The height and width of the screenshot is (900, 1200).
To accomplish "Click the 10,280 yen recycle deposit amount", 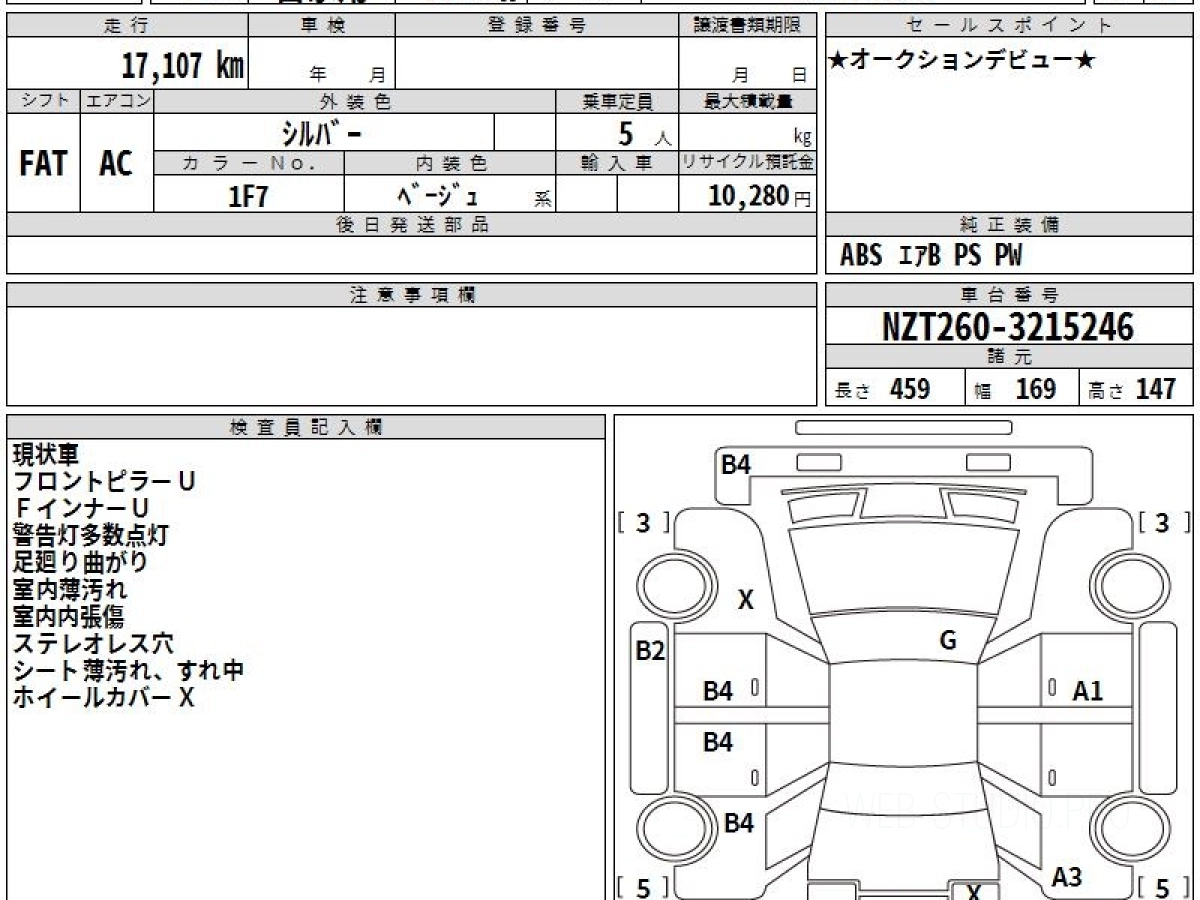I will (748, 196).
